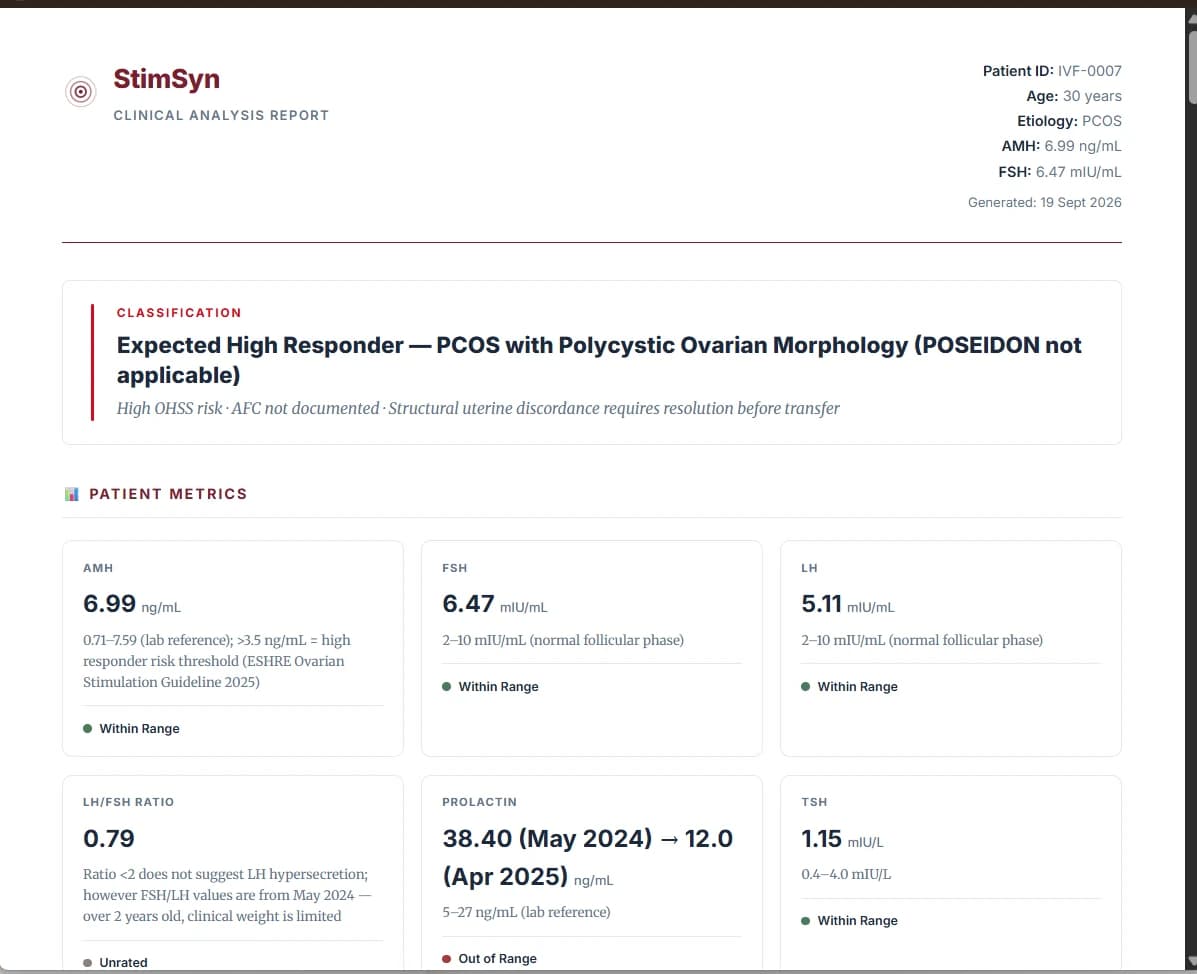Click the header FSH 6.47 mIU/mL line
The height and width of the screenshot is (974, 1197).
click(1060, 172)
